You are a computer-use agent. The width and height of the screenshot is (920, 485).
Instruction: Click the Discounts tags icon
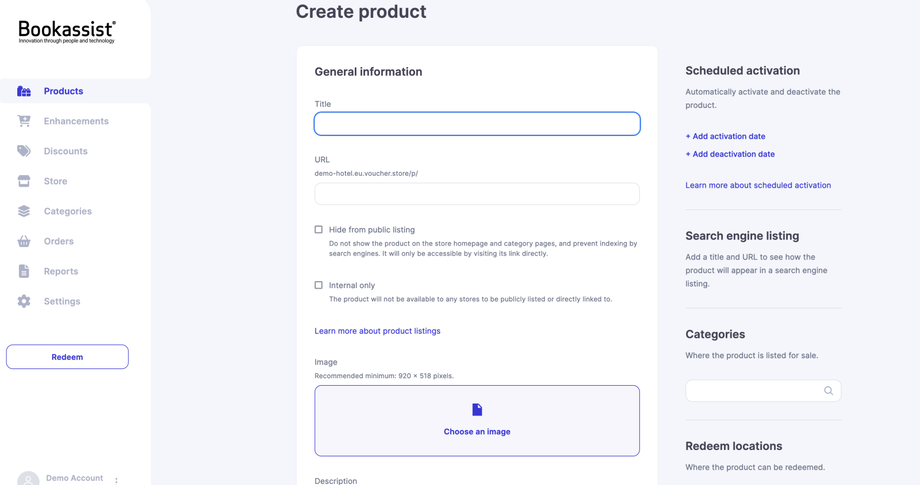[x=24, y=151]
